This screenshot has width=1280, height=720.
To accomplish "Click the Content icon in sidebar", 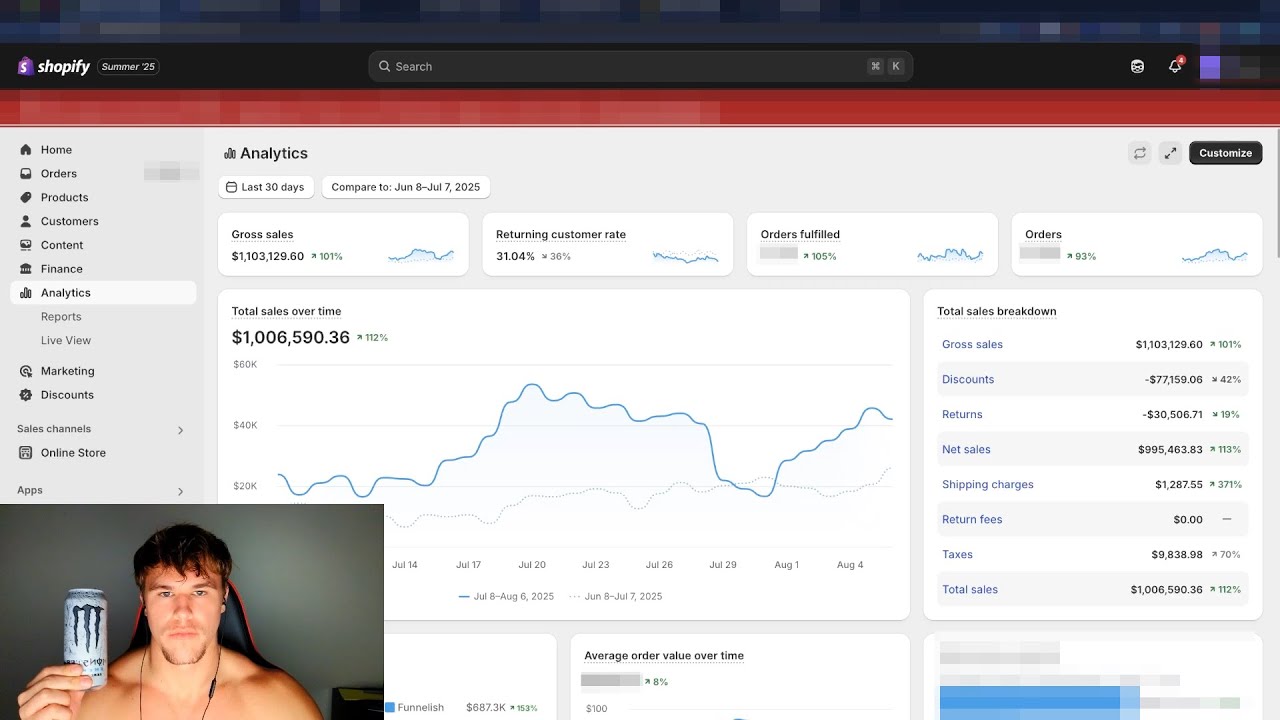I will [x=26, y=245].
